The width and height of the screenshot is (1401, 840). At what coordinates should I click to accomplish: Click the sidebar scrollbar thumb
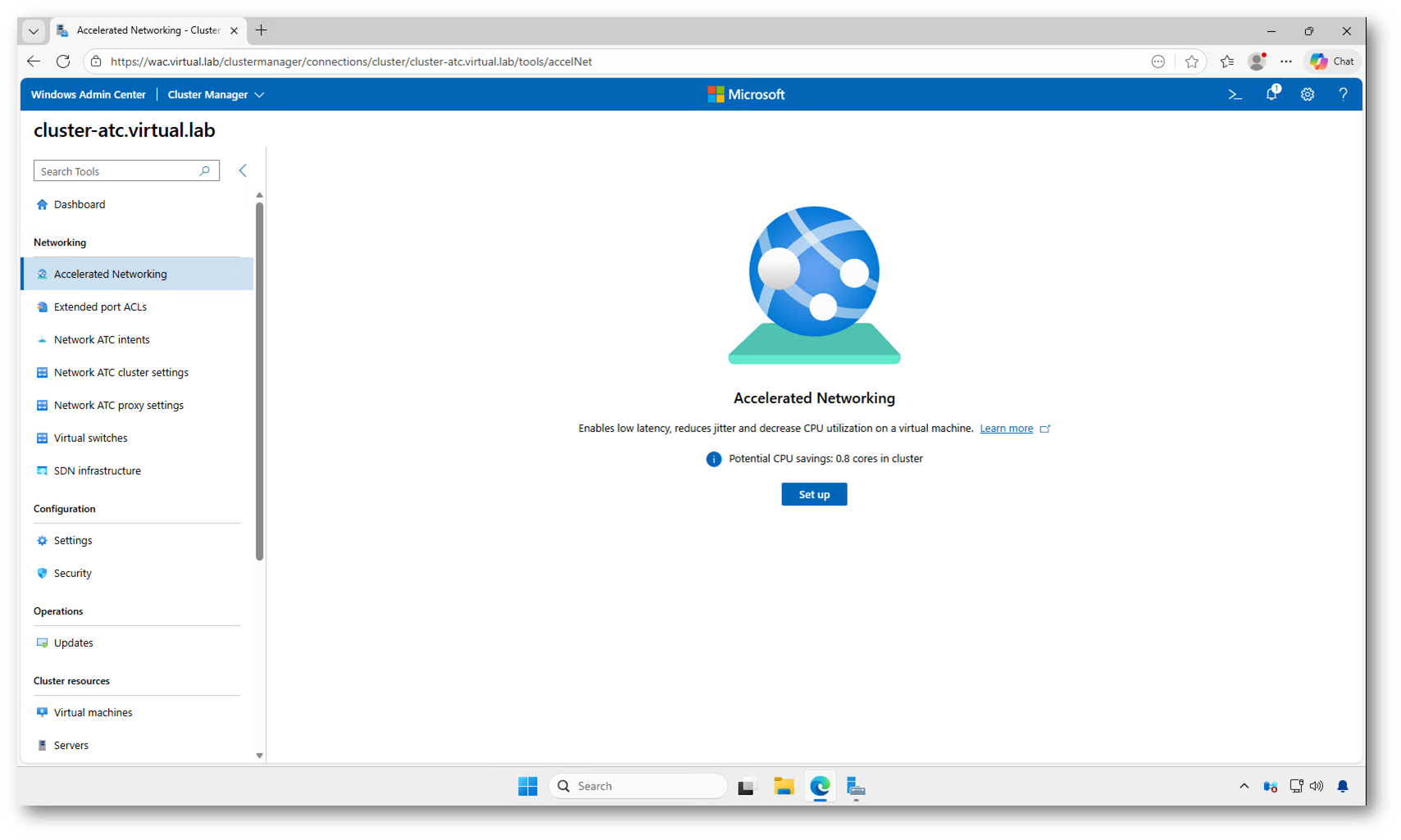(259, 381)
